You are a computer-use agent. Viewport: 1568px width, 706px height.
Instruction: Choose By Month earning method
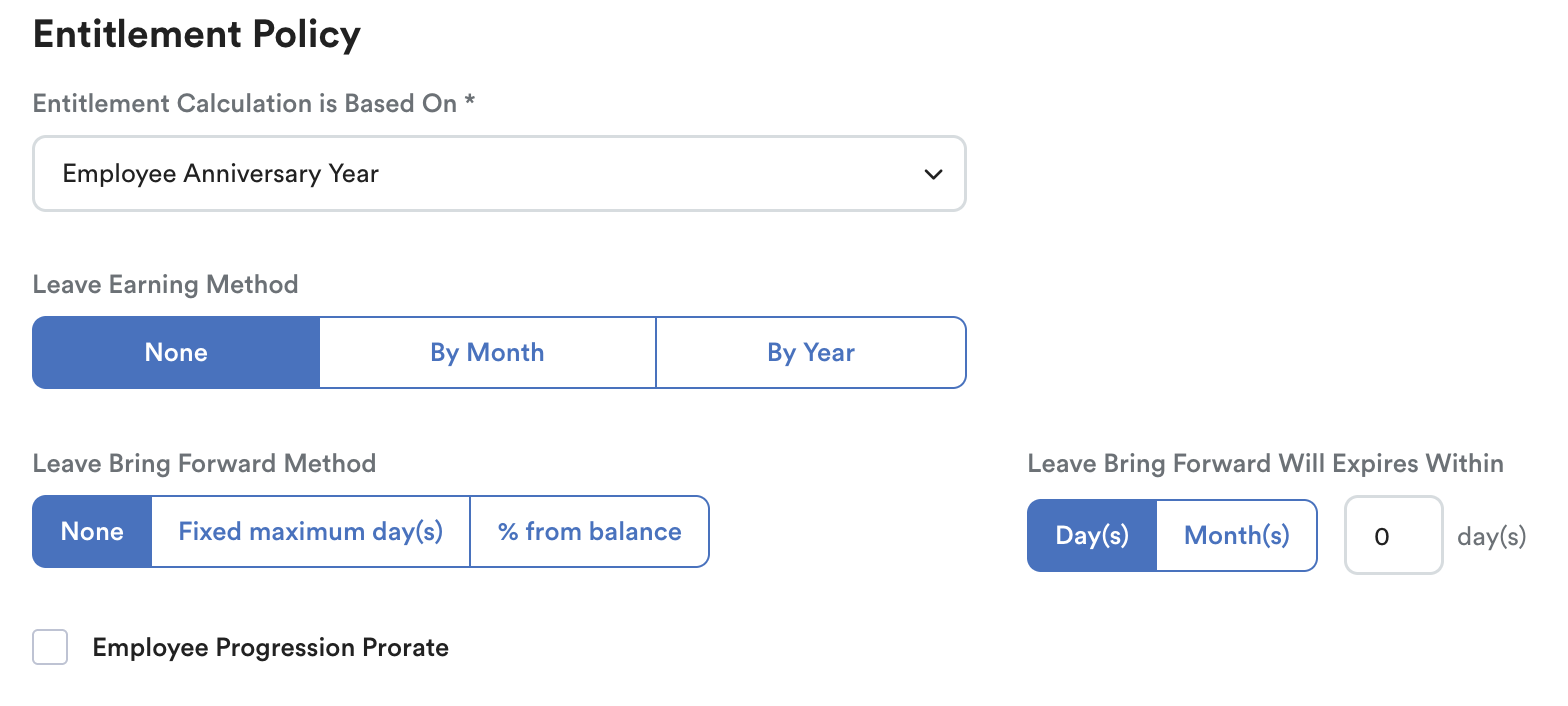pyautogui.click(x=487, y=352)
